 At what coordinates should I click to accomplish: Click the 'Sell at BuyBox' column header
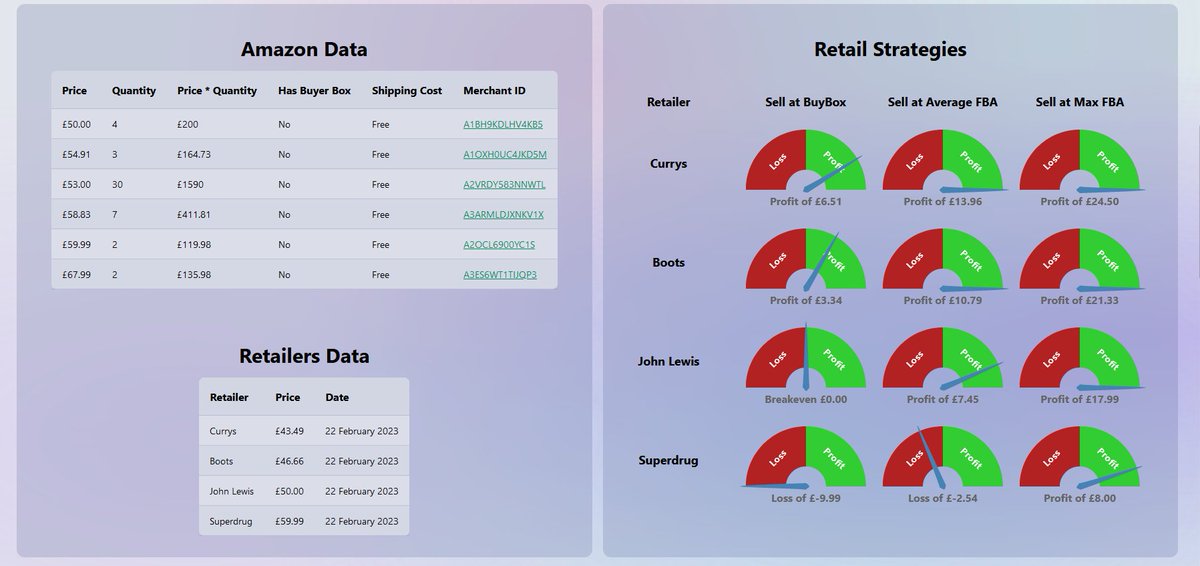pyautogui.click(x=806, y=102)
